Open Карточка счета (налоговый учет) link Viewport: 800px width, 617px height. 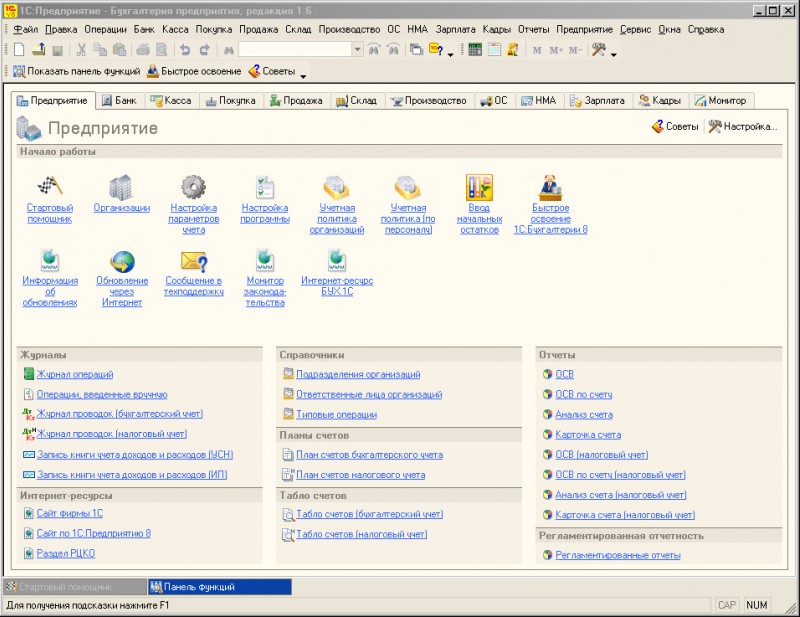[625, 515]
